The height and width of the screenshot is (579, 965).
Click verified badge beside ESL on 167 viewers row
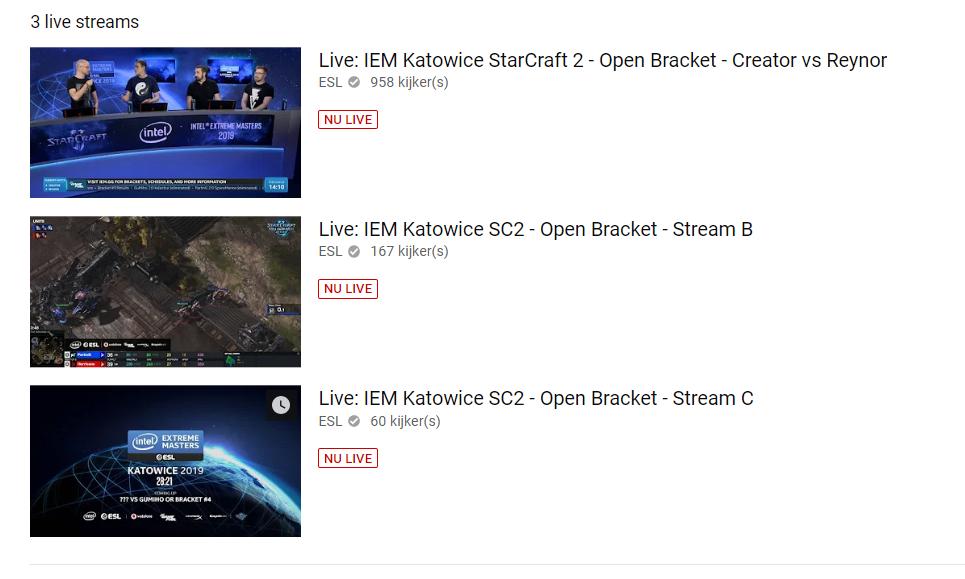pyautogui.click(x=354, y=252)
